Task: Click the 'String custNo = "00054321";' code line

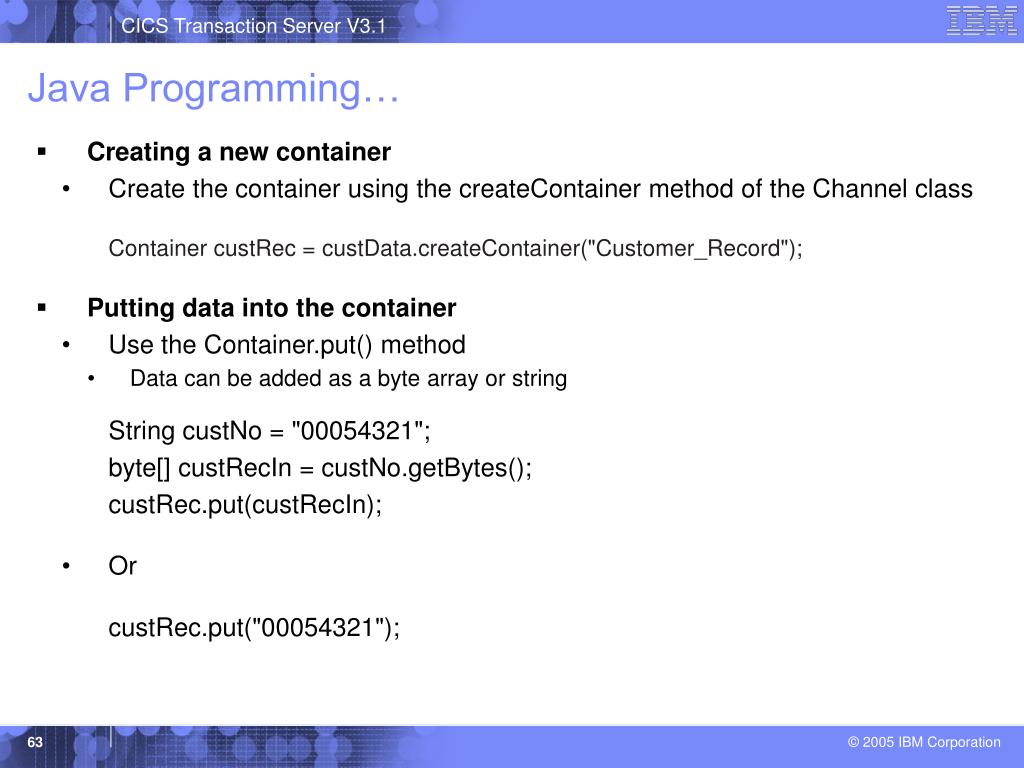Action: 270,431
